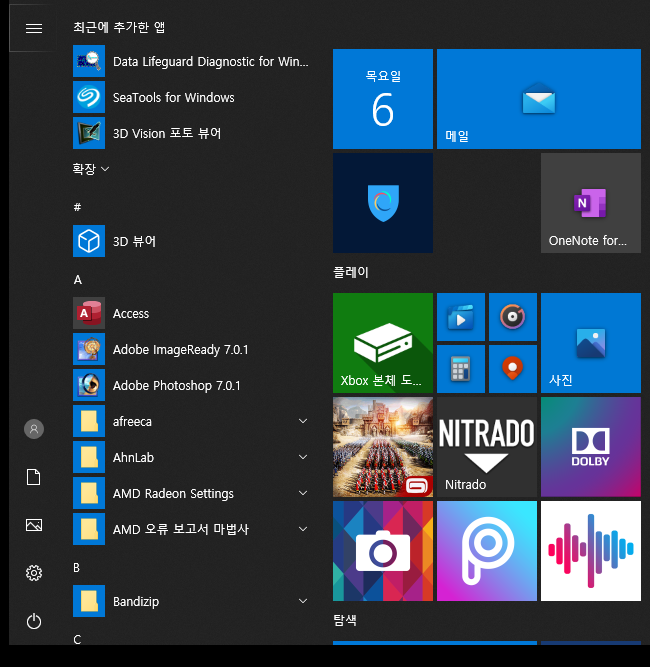
Task: Click the 플레이 tile group heading
Action: pos(351,272)
